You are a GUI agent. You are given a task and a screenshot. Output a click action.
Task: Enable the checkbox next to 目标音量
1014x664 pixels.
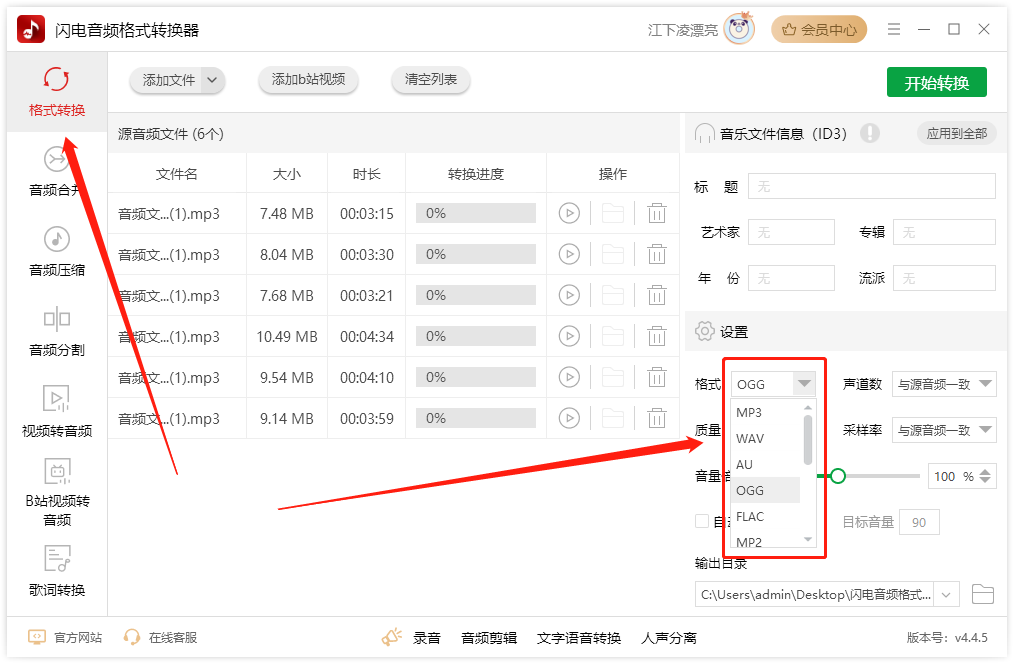click(700, 521)
